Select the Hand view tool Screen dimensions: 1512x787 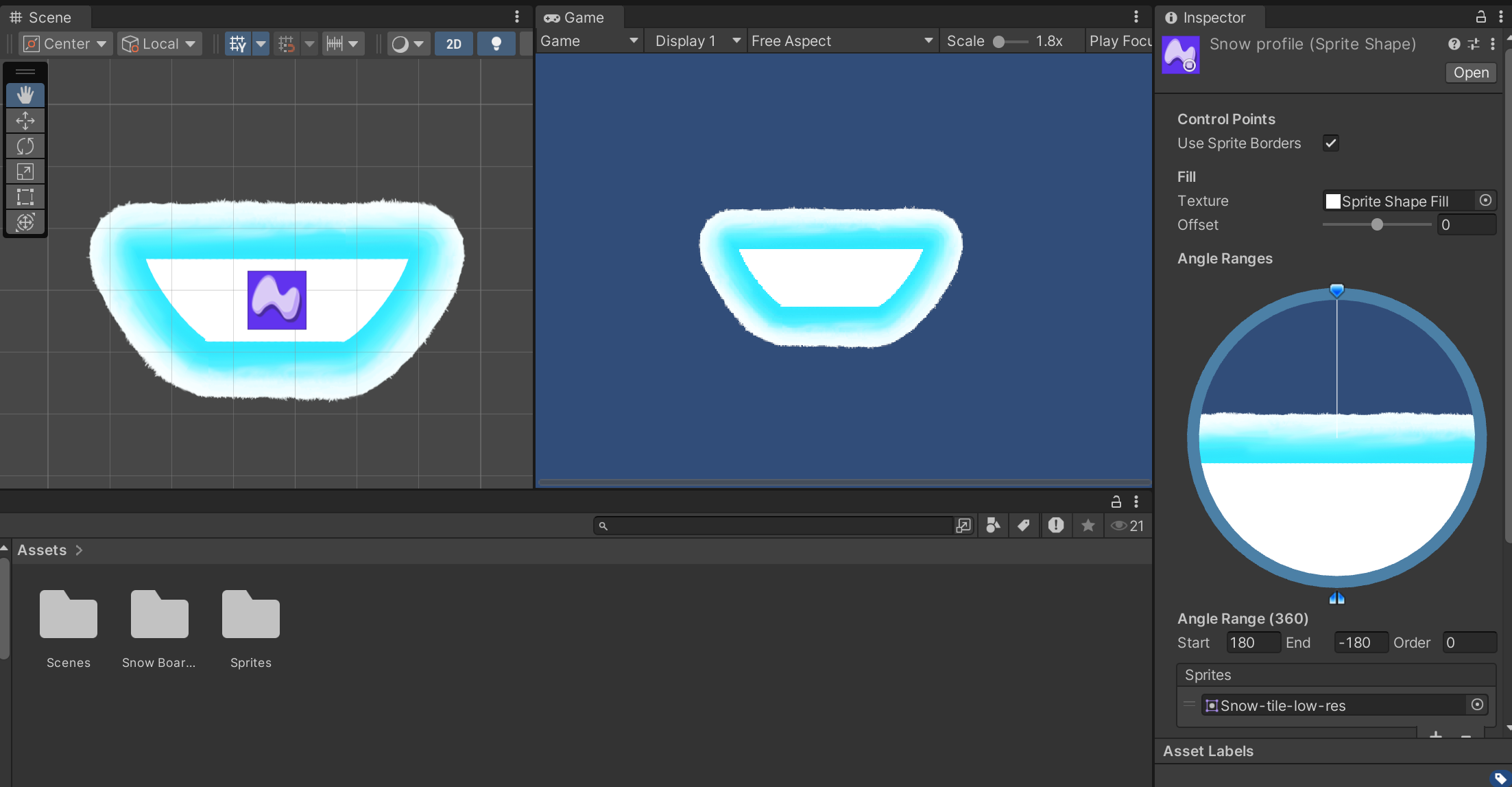pyautogui.click(x=25, y=95)
